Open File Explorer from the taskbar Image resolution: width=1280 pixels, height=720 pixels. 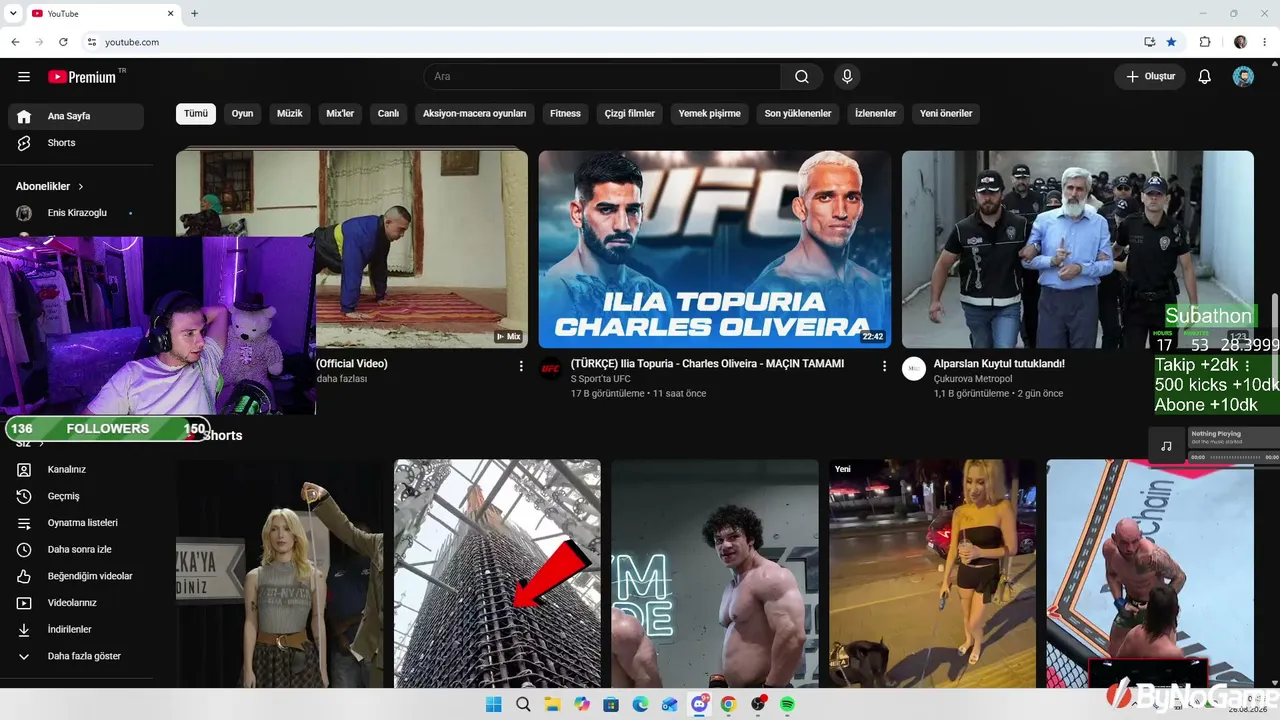(x=552, y=705)
